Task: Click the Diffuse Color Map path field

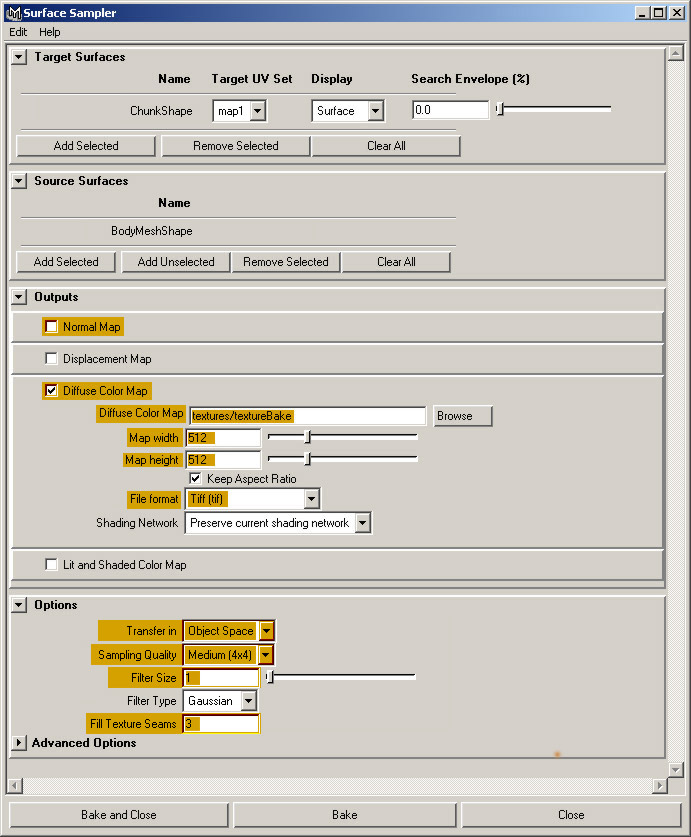Action: tap(308, 416)
